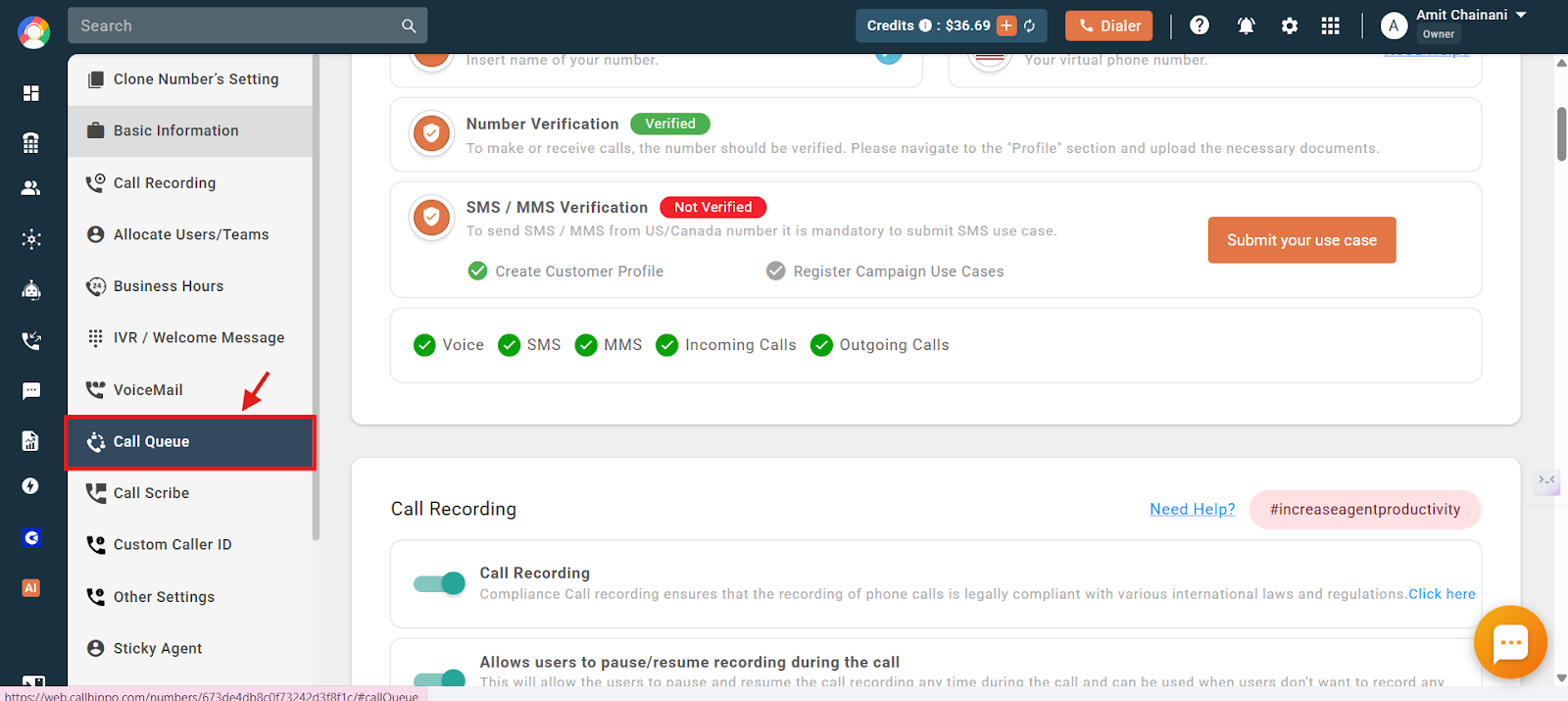Open the blue circular icon in sidebar
1568x701 pixels.
click(31, 537)
